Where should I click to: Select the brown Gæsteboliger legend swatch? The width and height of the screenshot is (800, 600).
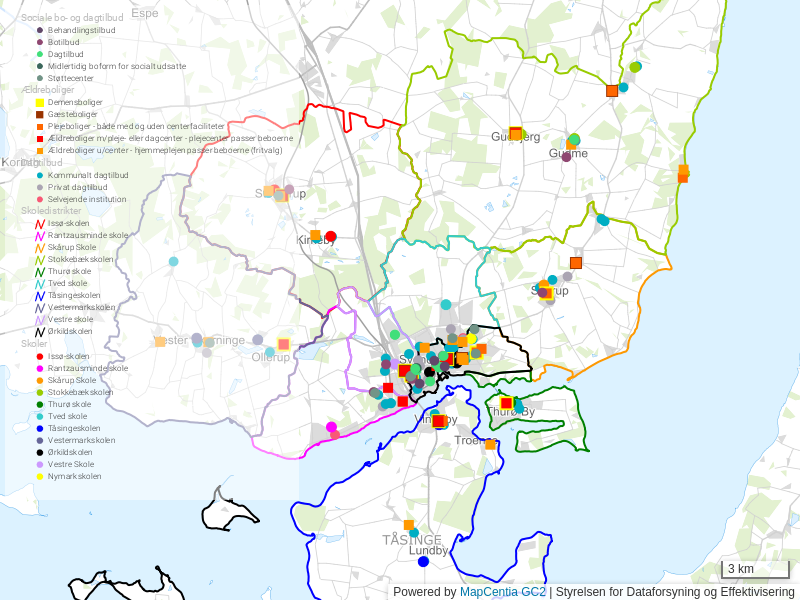click(40, 115)
